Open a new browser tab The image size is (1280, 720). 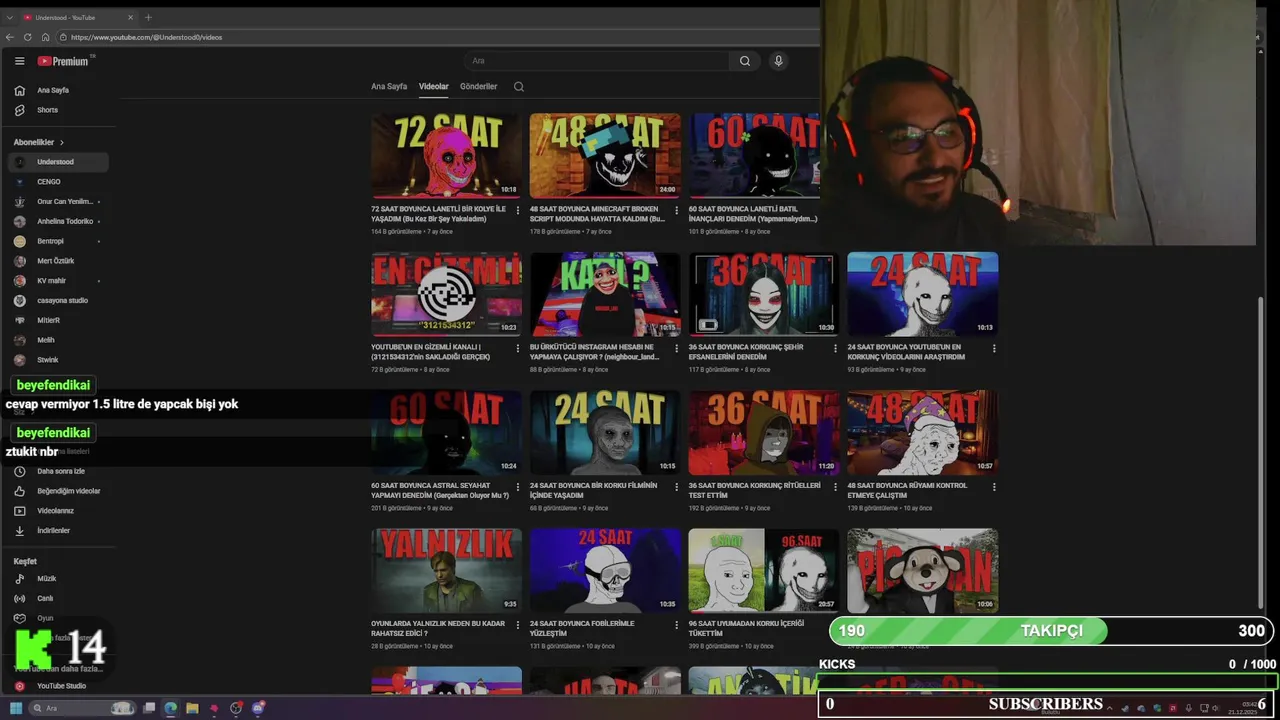point(148,17)
